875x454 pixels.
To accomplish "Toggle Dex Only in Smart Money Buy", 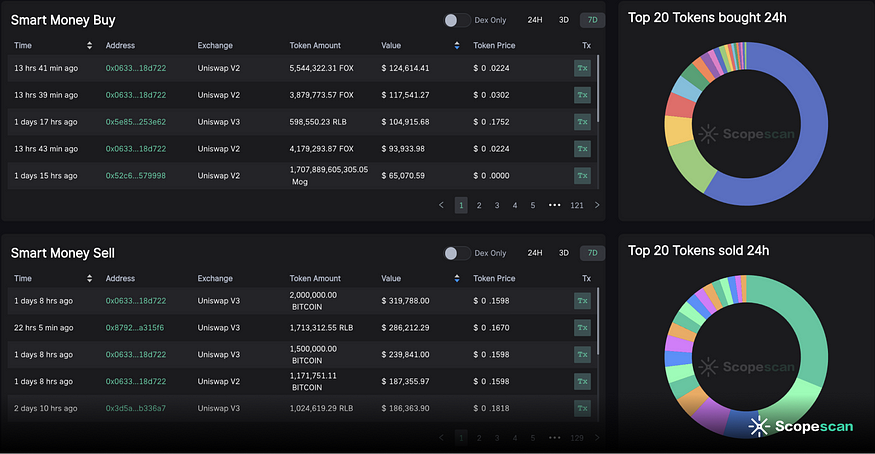I will tap(456, 20).
